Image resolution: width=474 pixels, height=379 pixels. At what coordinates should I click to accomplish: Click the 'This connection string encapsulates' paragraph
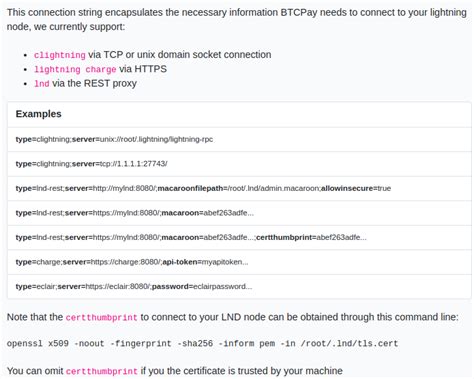pyautogui.click(x=237, y=19)
